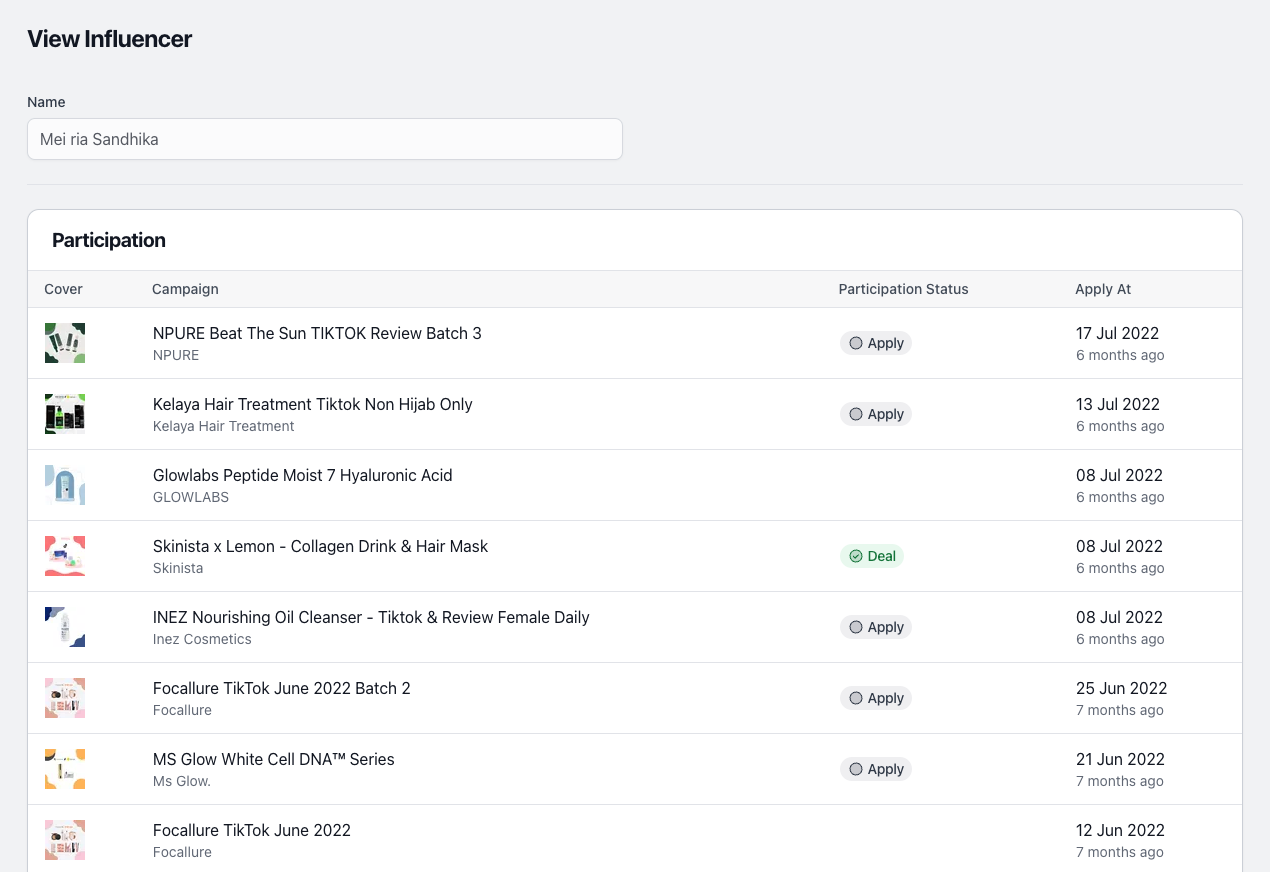Viewport: 1270px width, 872px height.
Task: Click Apply status badge for Kelaya campaign
Action: coord(876,414)
